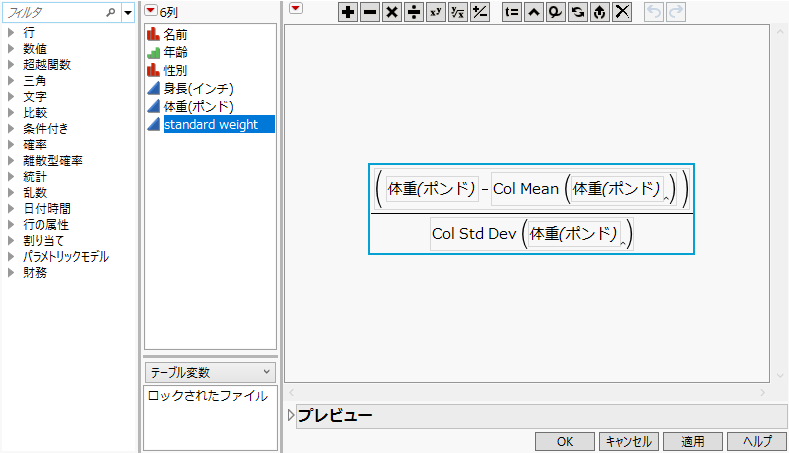
Task: Expand the 比較 function category
Action: pyautogui.click(x=11, y=113)
